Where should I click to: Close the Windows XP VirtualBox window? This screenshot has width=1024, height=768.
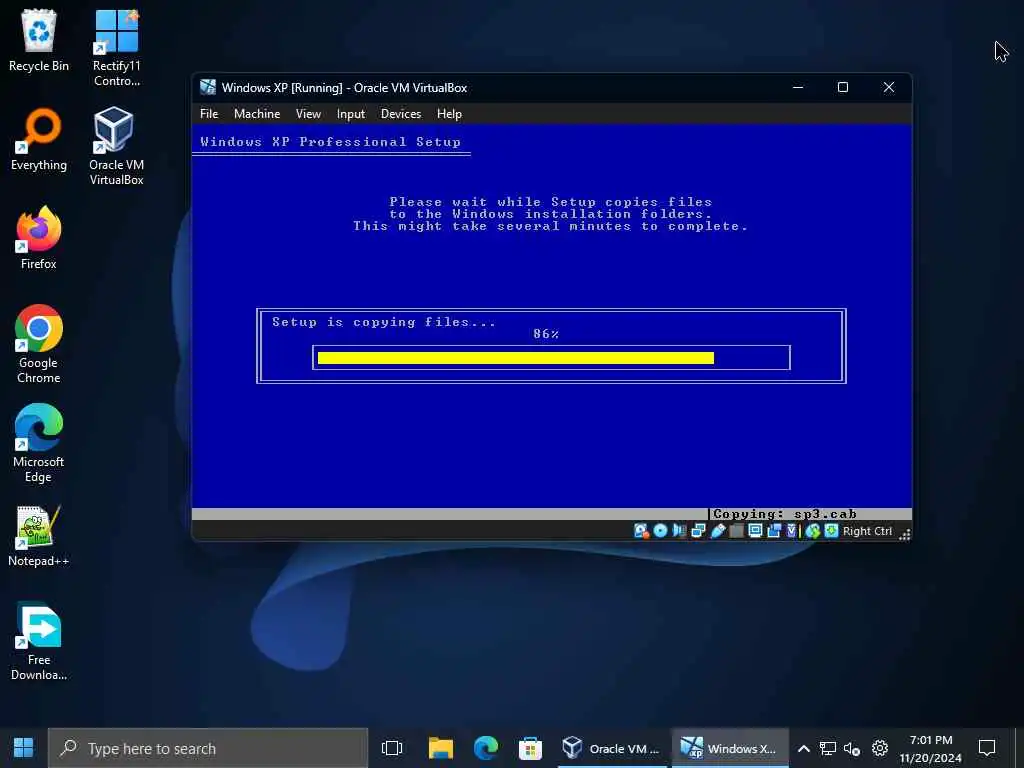tap(889, 87)
